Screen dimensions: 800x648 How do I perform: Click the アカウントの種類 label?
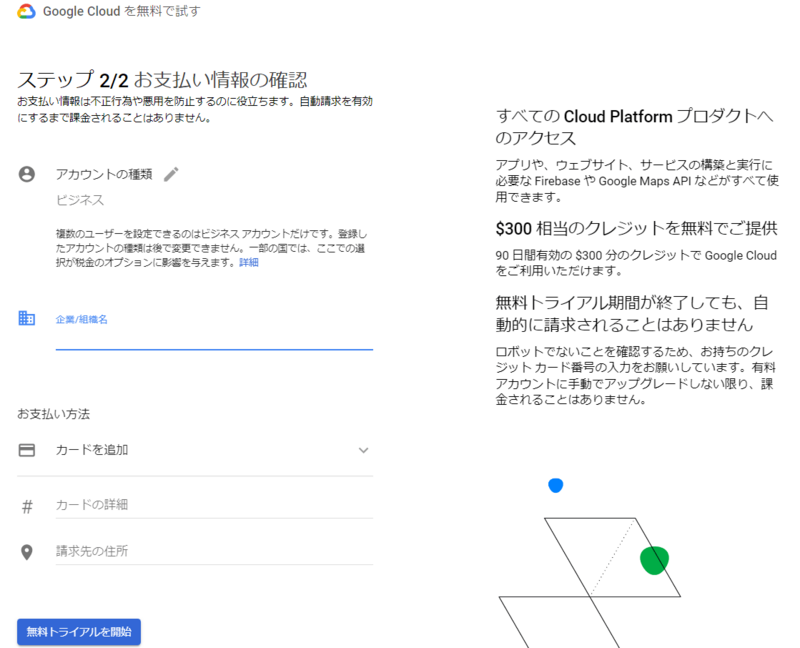point(104,174)
